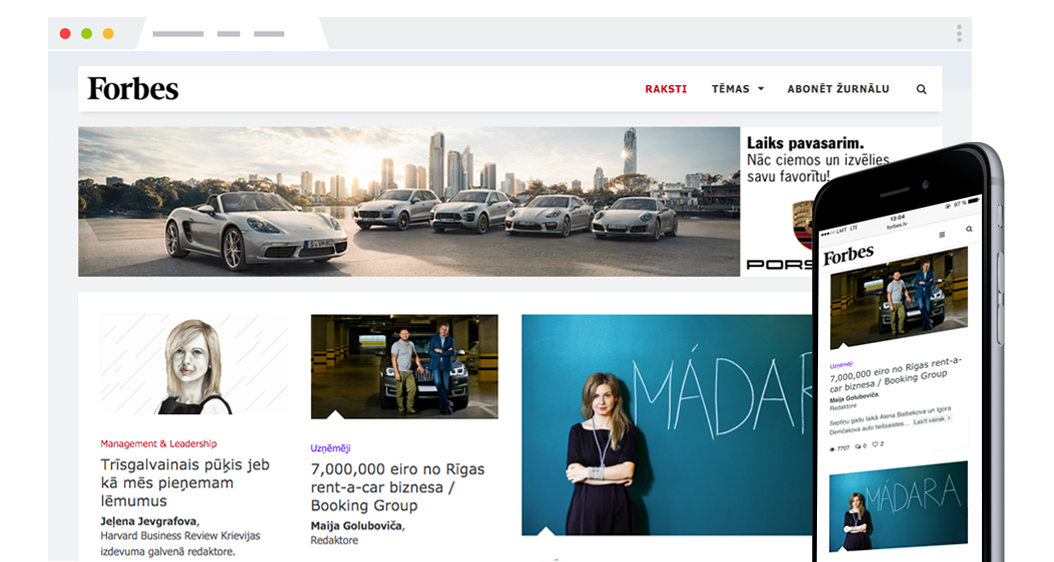Viewport: 1054px width, 562px height.
Task: Open the parking garage photo thumbnail on desktop
Action: pyautogui.click(x=404, y=366)
